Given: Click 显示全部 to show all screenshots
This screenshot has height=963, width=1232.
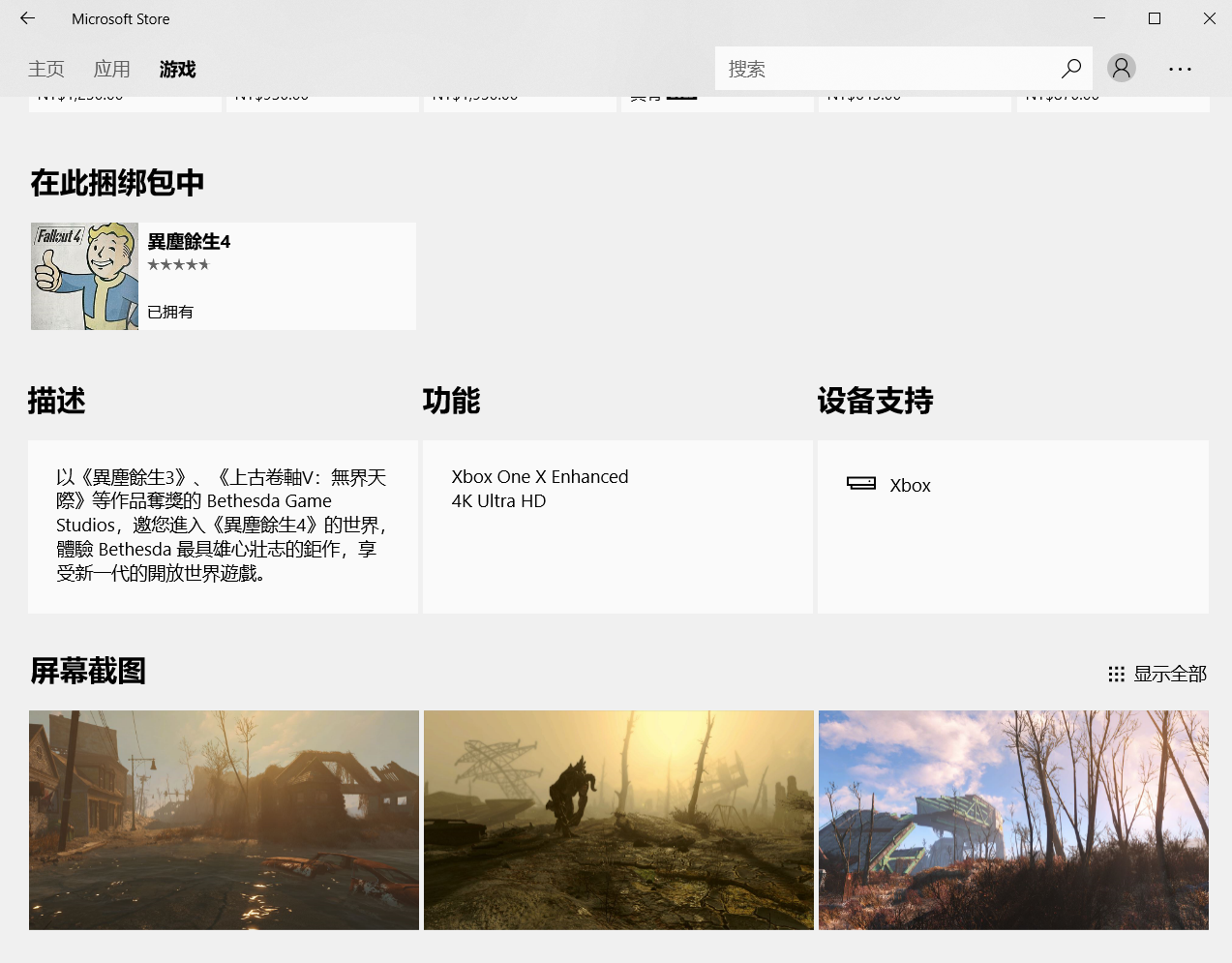Looking at the screenshot, I should coord(1170,674).
